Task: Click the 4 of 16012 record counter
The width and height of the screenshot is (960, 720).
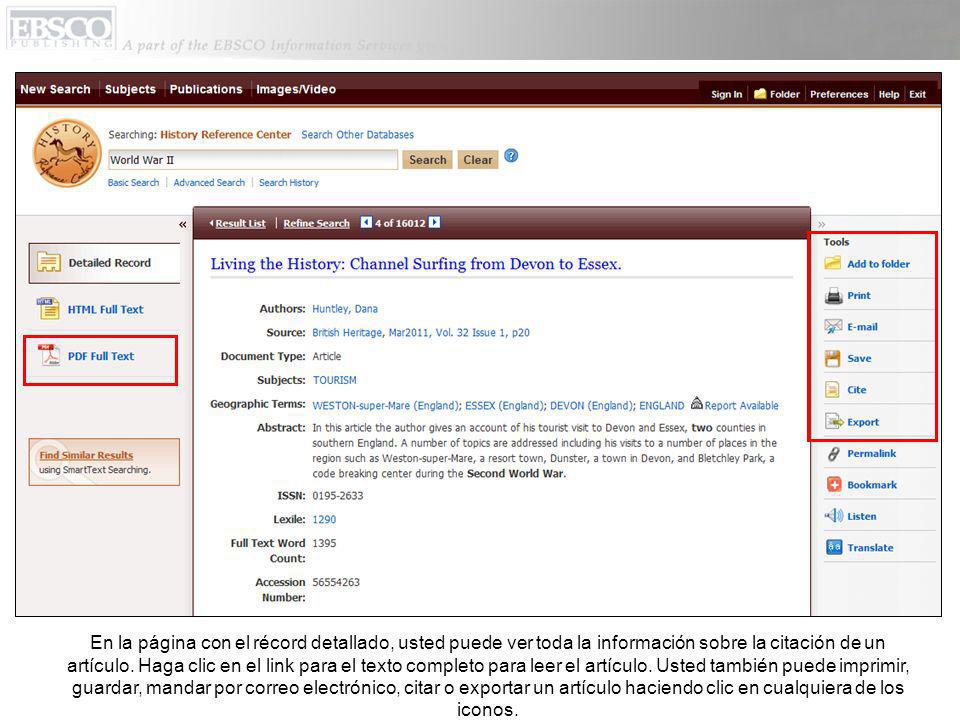Action: (x=400, y=223)
